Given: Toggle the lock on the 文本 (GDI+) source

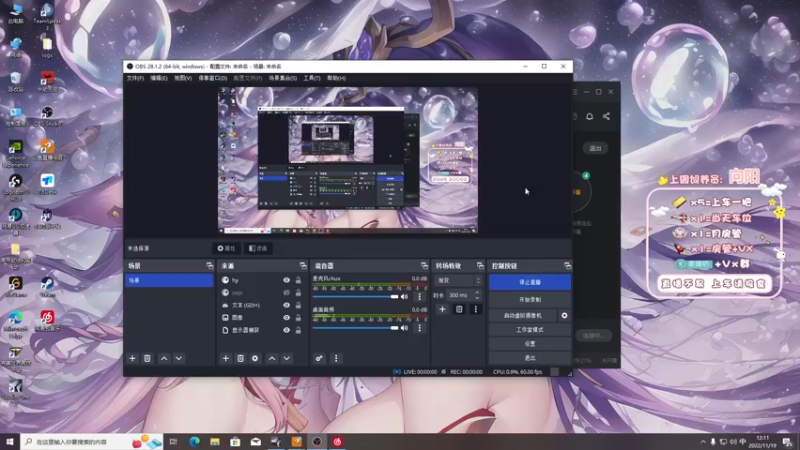Looking at the screenshot, I should (x=298, y=305).
